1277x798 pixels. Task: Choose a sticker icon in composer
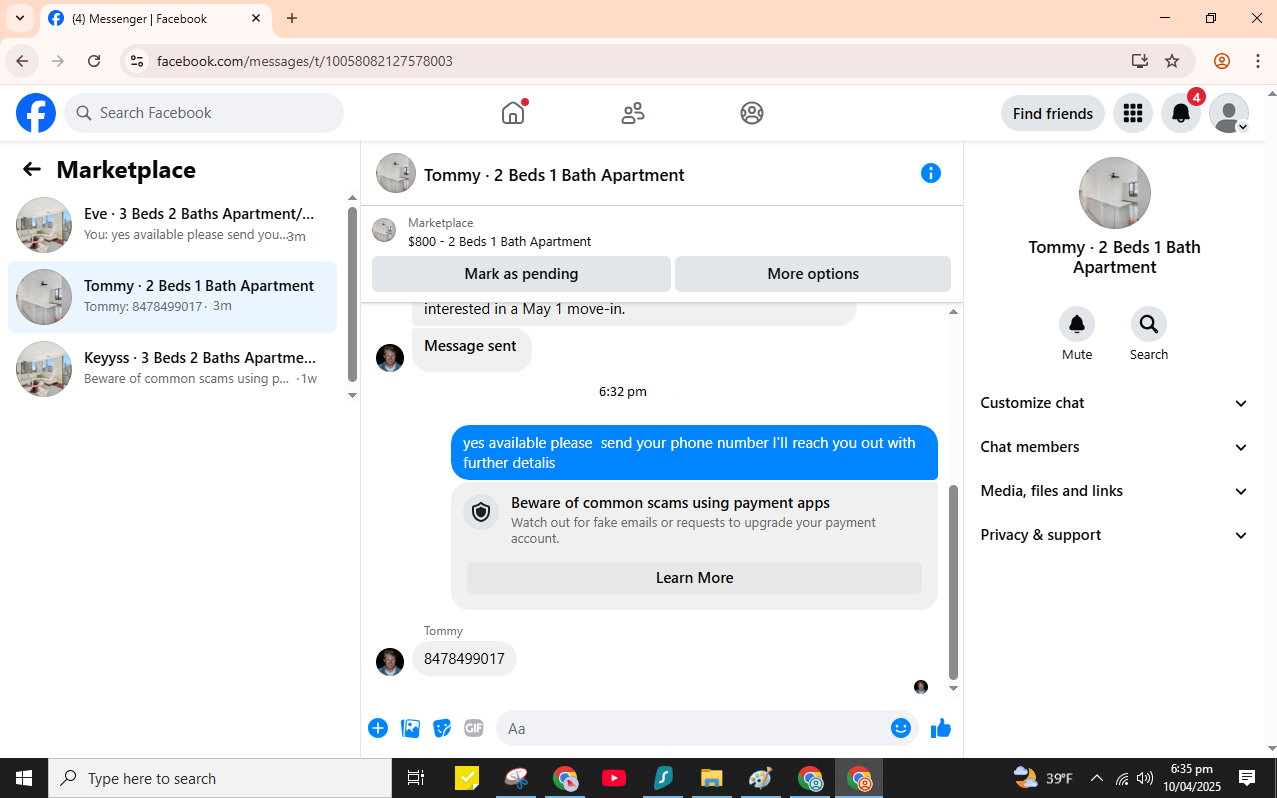(x=442, y=728)
